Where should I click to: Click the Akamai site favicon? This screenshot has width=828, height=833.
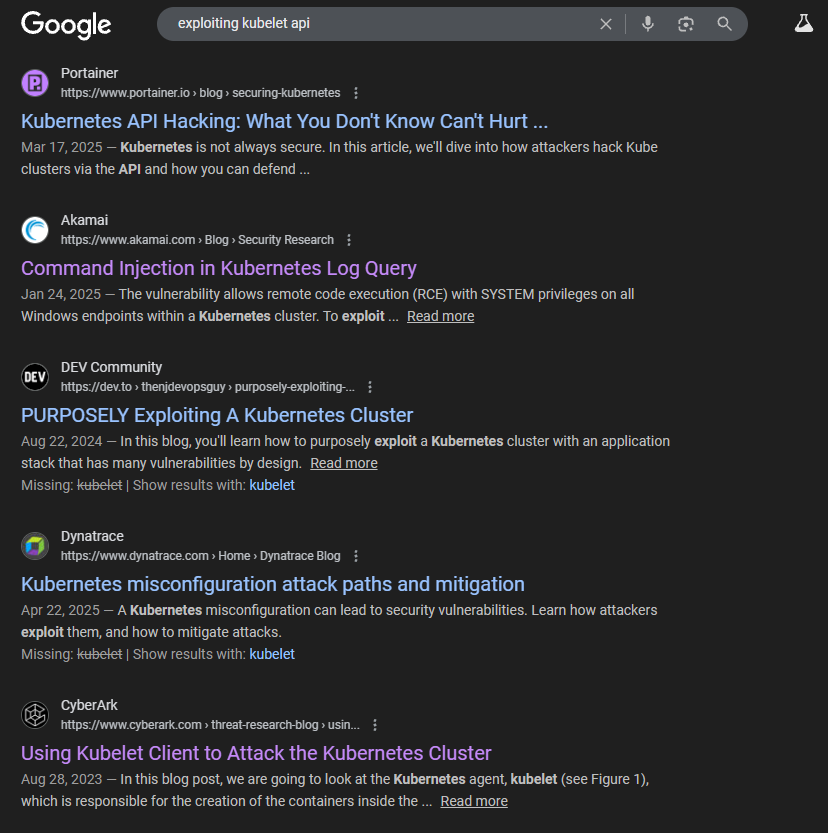(35, 230)
